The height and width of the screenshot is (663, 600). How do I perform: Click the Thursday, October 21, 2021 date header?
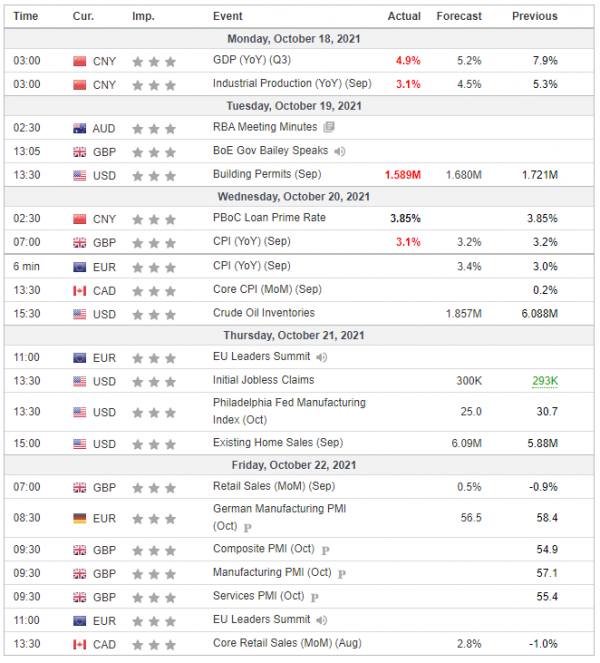coord(294,335)
